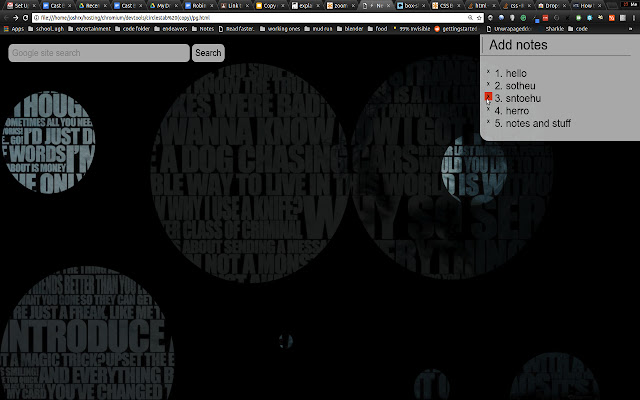Delete the note "4. herro" with its x
Image resolution: width=640 pixels, height=400 pixels.
(x=488, y=109)
